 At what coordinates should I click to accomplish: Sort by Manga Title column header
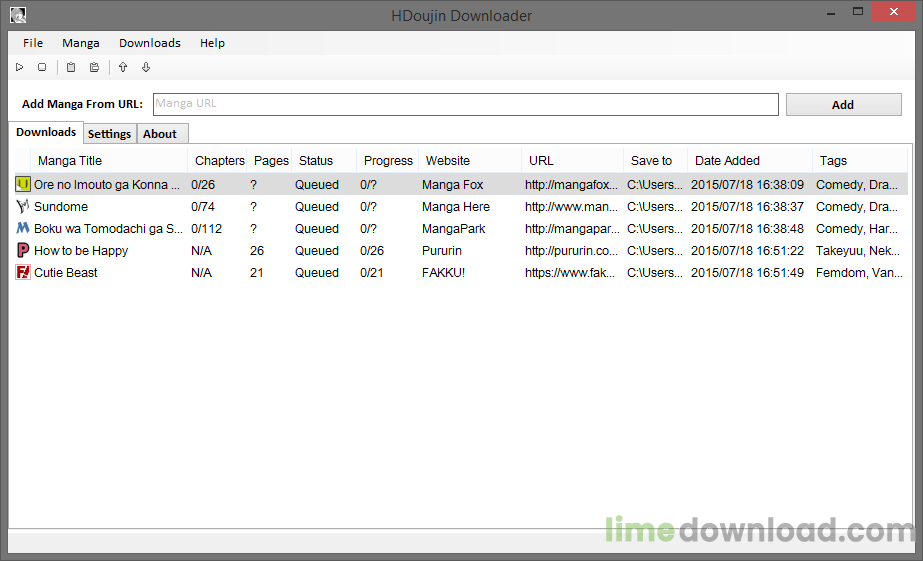[109, 161]
